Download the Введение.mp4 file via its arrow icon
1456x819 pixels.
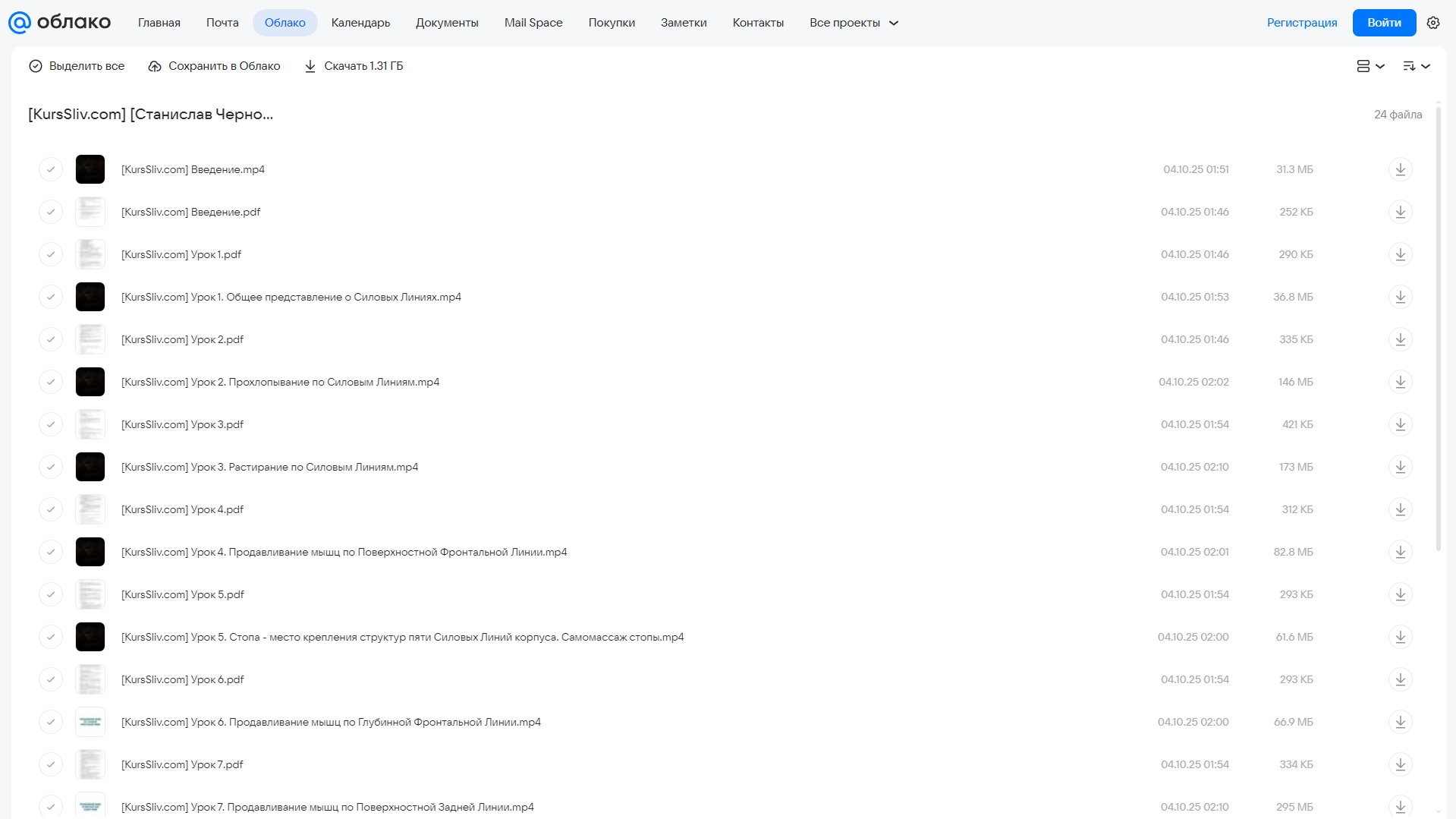(x=1400, y=169)
